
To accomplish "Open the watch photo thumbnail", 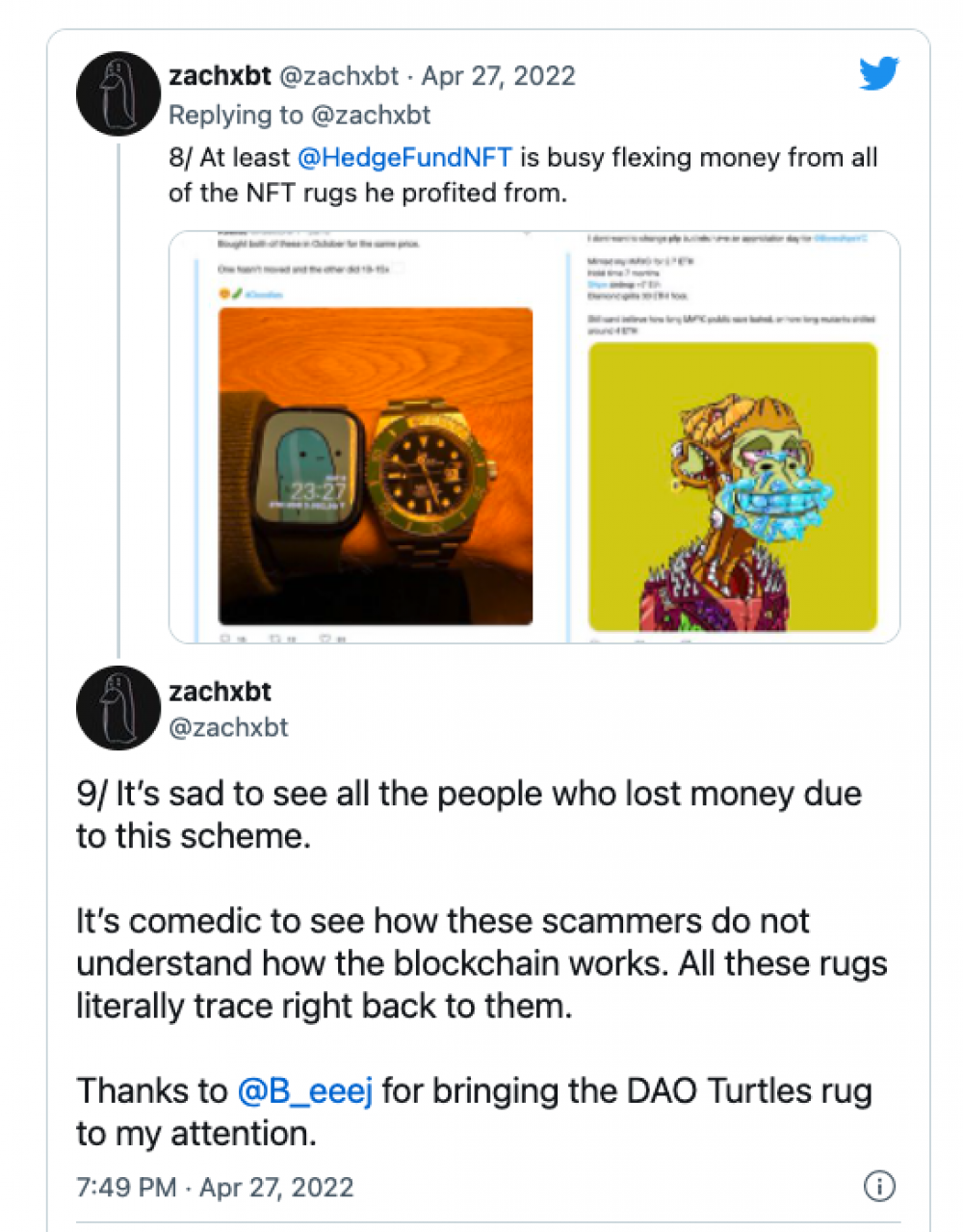I will pyautogui.click(x=376, y=466).
